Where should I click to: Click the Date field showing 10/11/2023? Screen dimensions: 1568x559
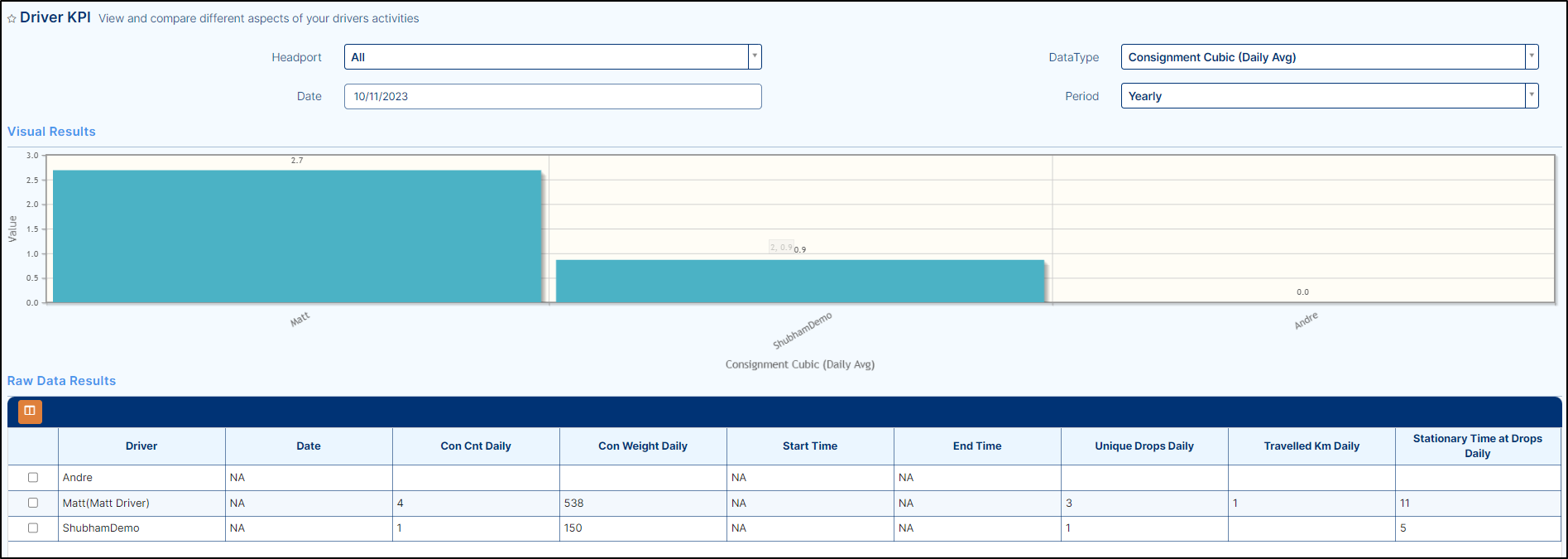[x=552, y=96]
